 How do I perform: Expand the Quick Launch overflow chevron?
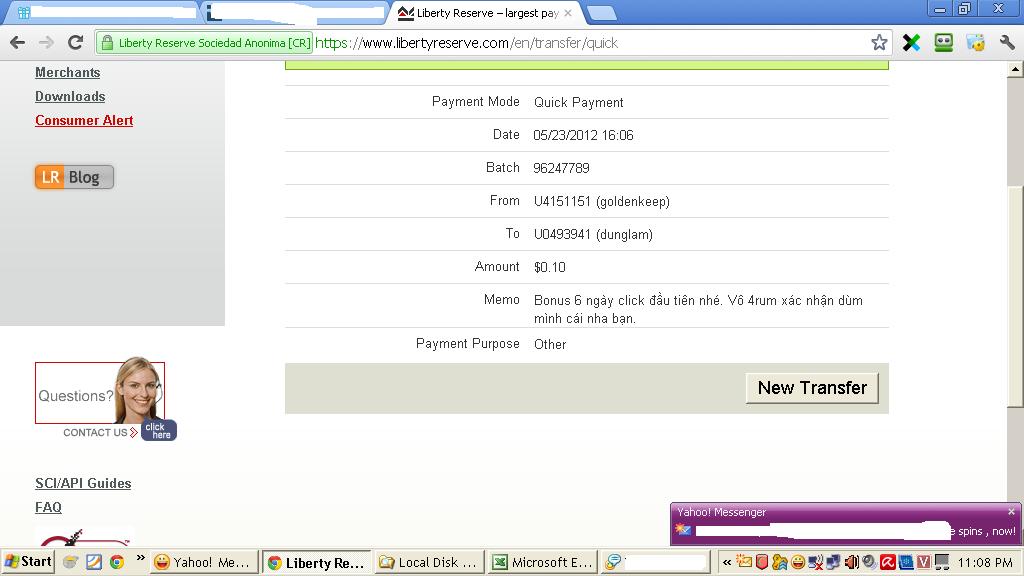click(140, 558)
